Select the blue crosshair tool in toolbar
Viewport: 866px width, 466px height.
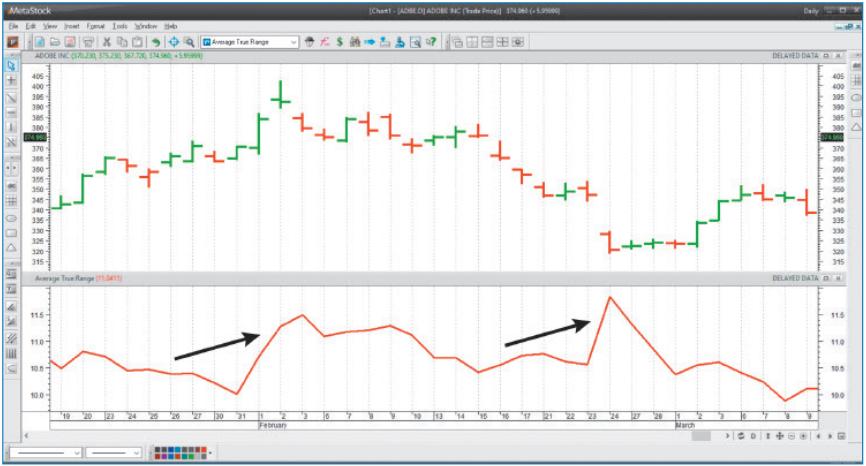(173, 42)
